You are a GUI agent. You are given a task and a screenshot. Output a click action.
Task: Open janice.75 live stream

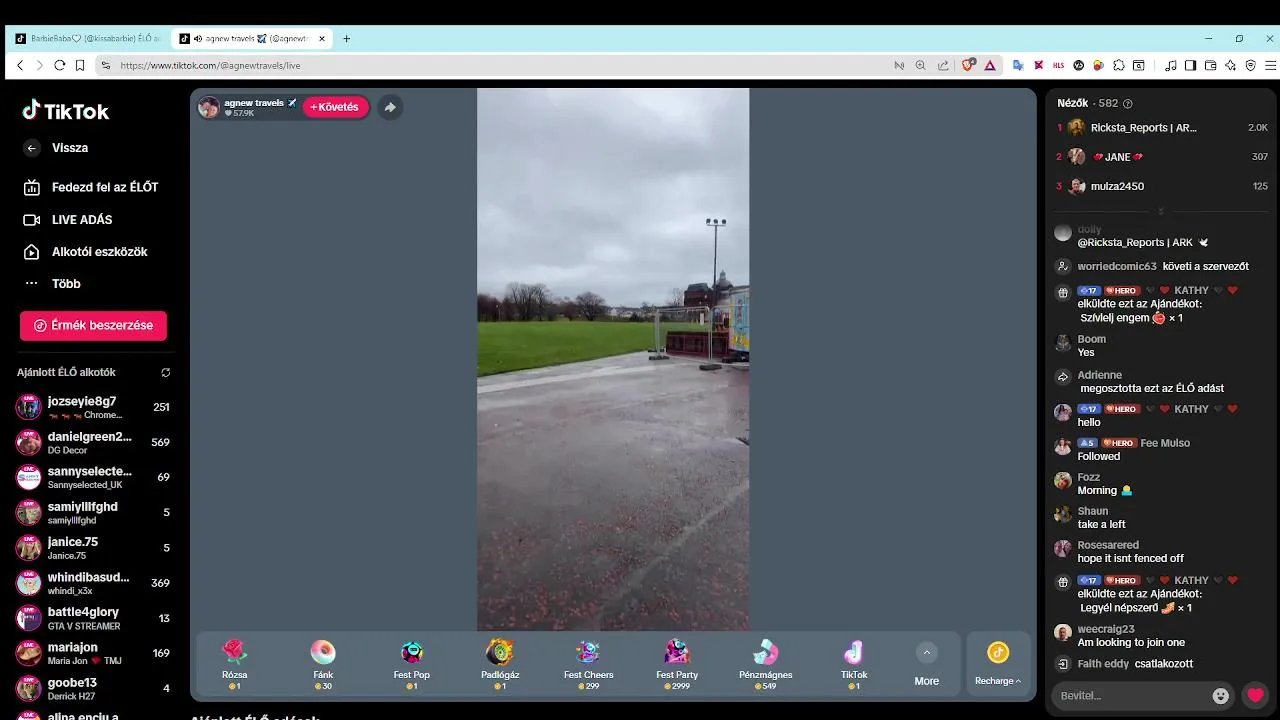pyautogui.click(x=96, y=547)
